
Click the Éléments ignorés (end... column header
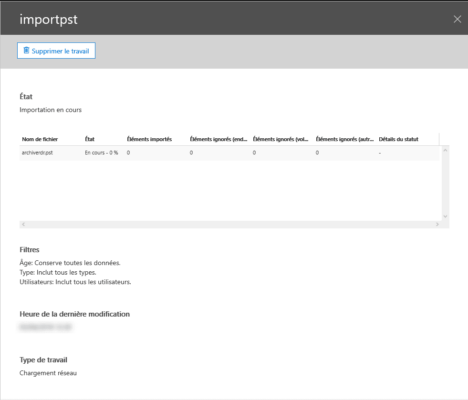pyautogui.click(x=218, y=139)
